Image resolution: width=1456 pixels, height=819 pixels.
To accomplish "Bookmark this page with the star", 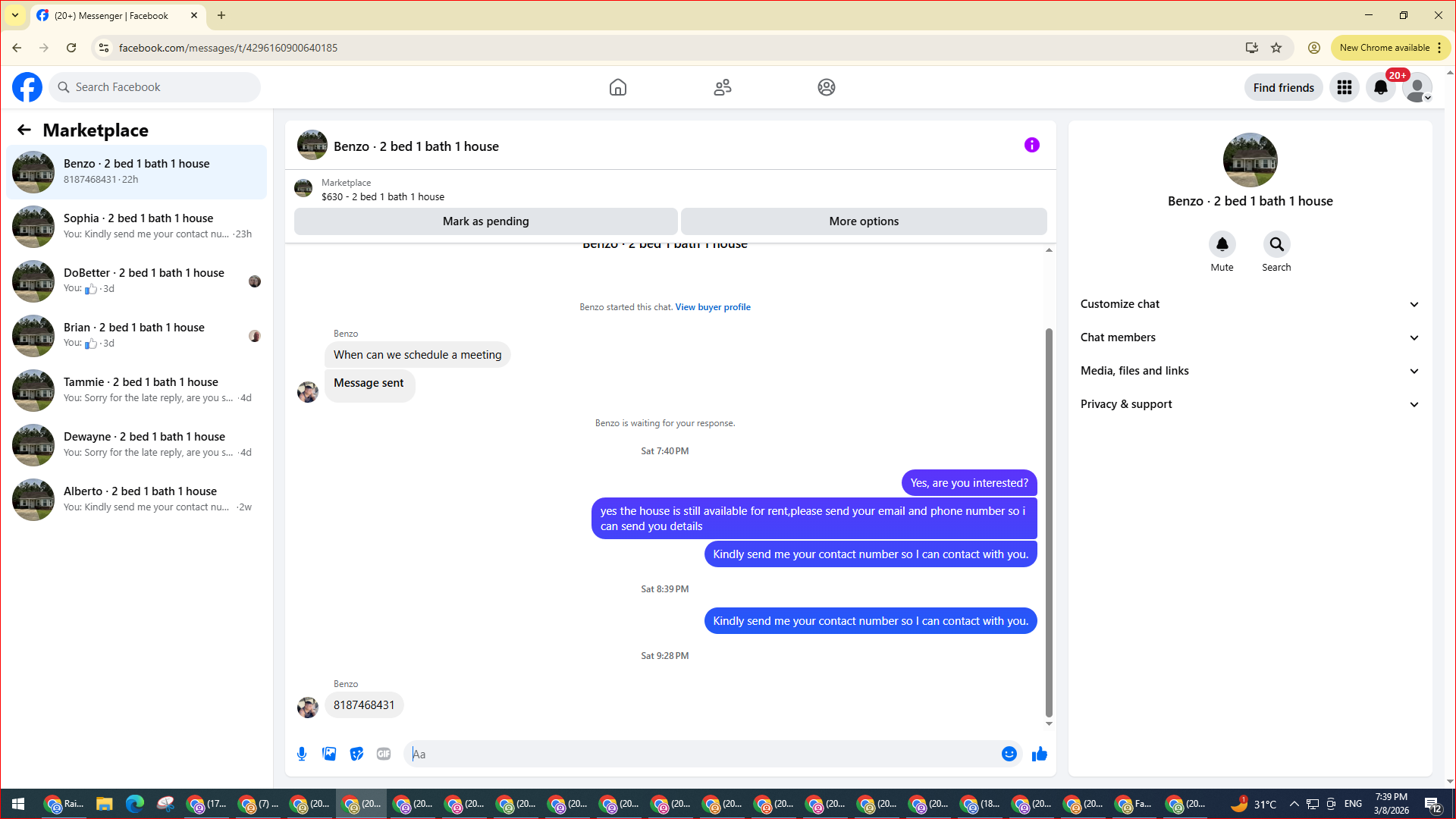I will [1276, 48].
